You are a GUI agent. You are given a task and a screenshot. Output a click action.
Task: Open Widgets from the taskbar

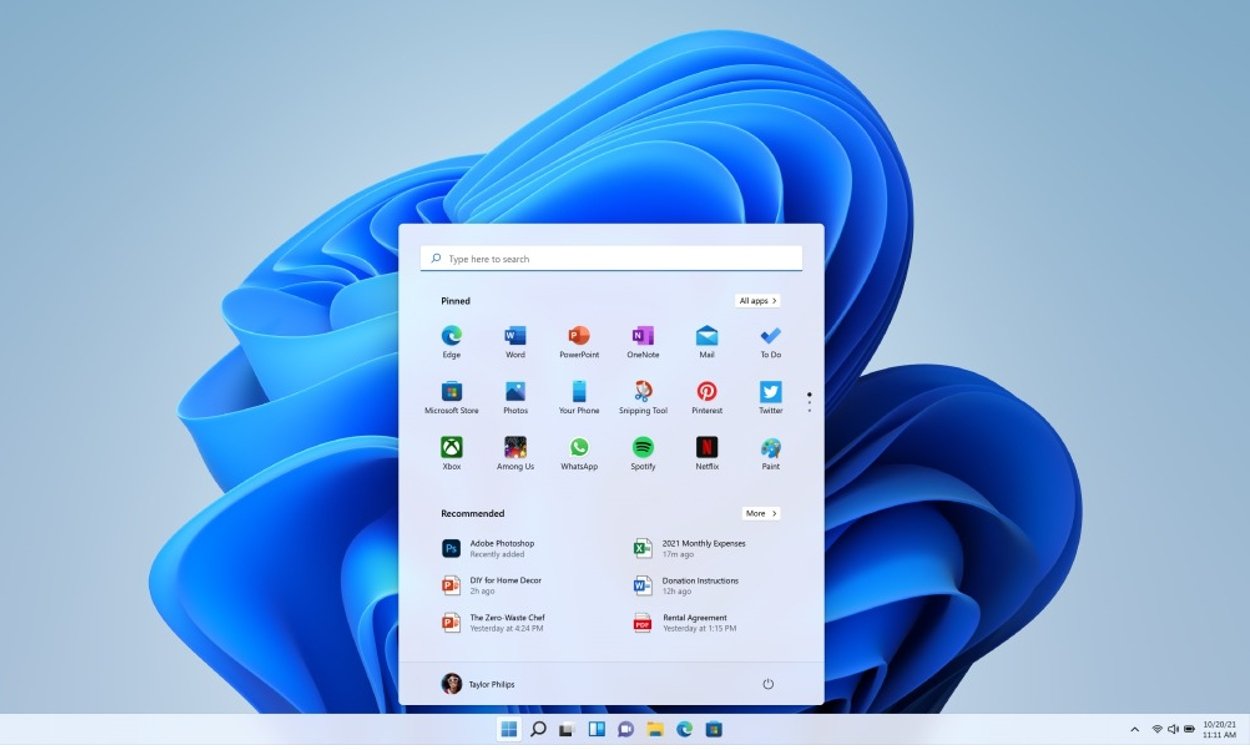coord(597,729)
